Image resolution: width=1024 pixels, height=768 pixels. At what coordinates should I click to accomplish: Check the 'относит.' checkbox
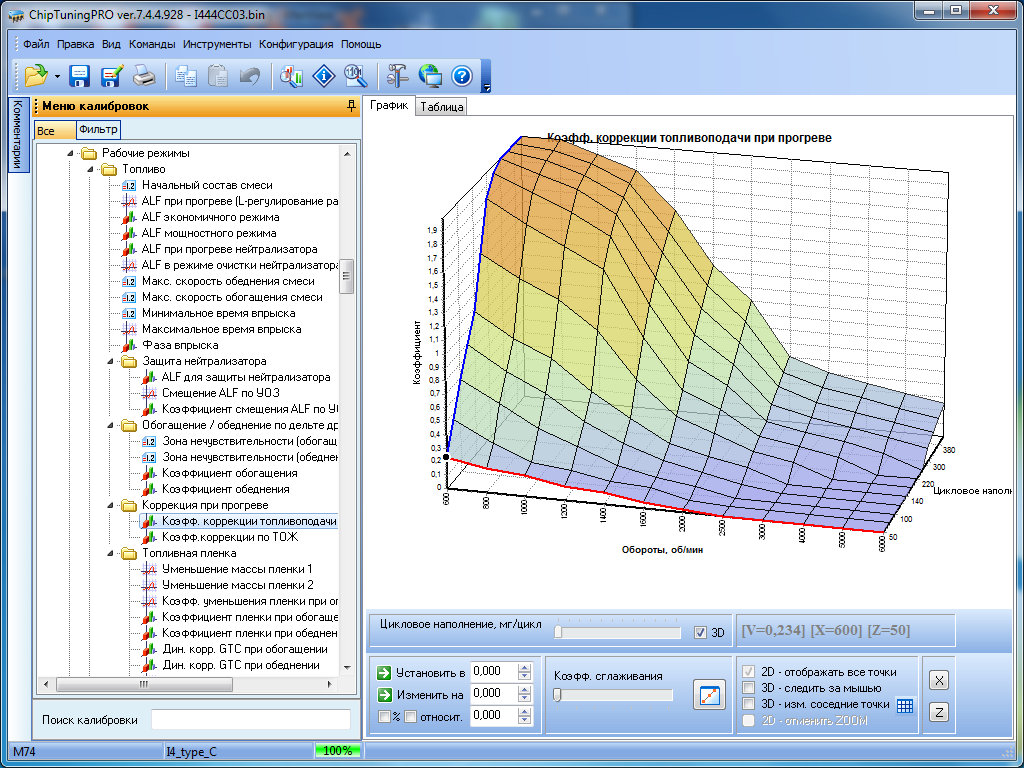(410, 715)
